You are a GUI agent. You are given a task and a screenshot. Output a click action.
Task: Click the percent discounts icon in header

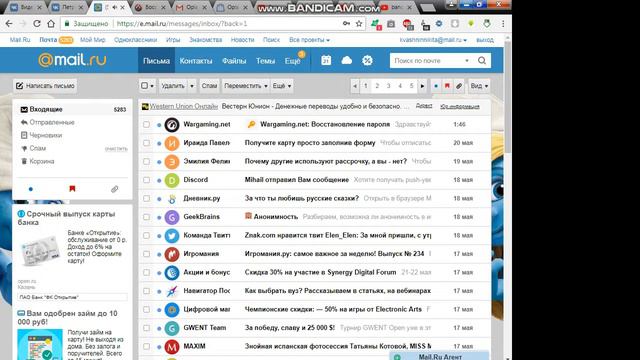367,60
